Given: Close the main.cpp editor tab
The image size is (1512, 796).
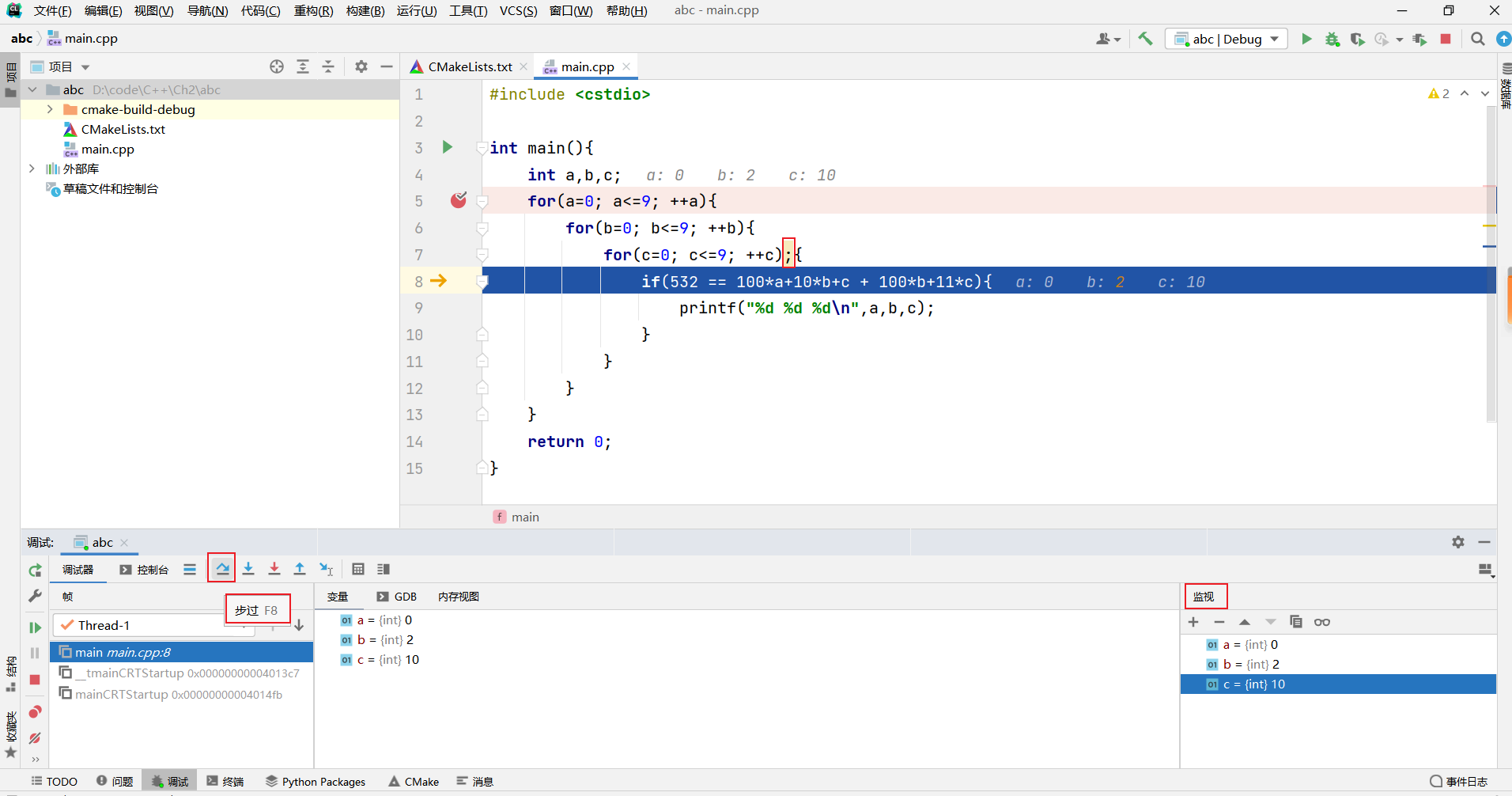Looking at the screenshot, I should click(626, 66).
